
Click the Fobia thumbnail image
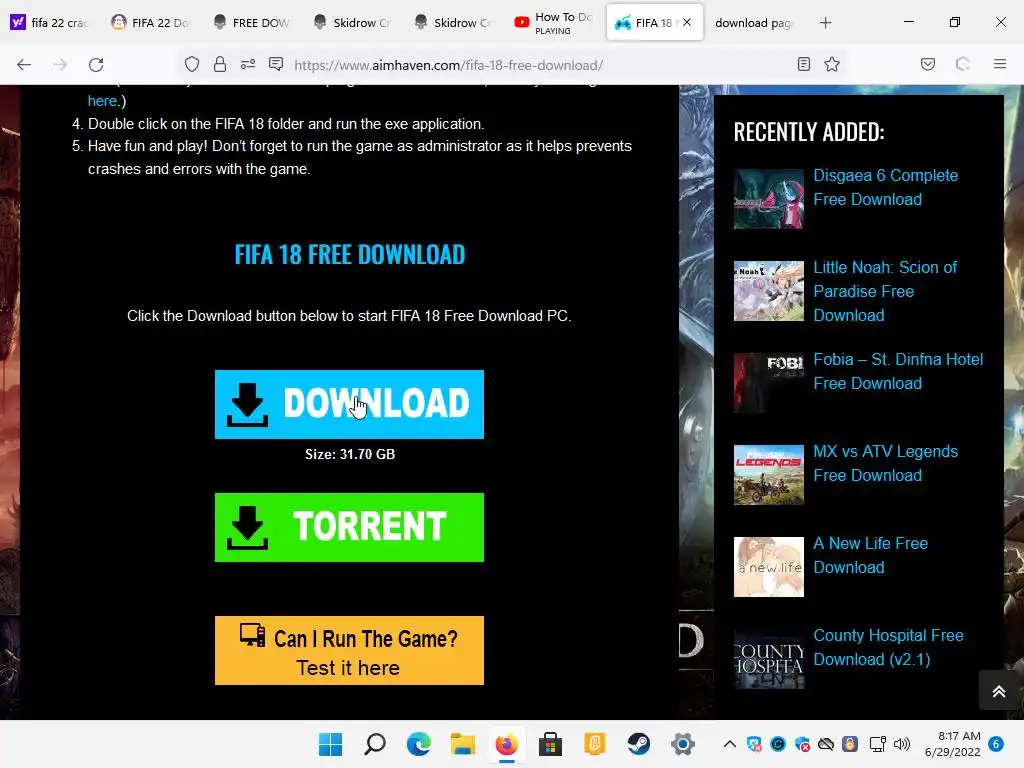[x=769, y=383]
